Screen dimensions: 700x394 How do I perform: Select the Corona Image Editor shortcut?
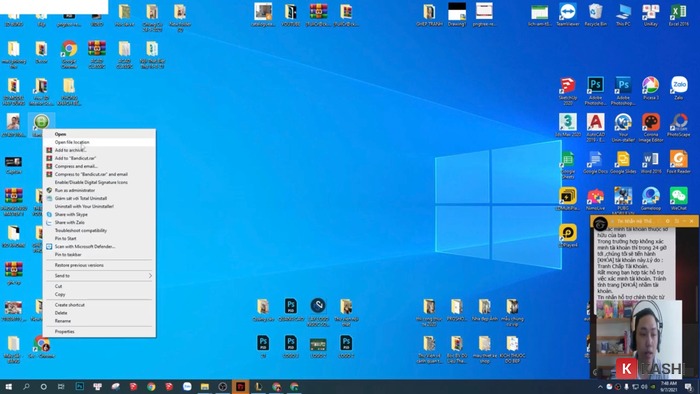650,128
